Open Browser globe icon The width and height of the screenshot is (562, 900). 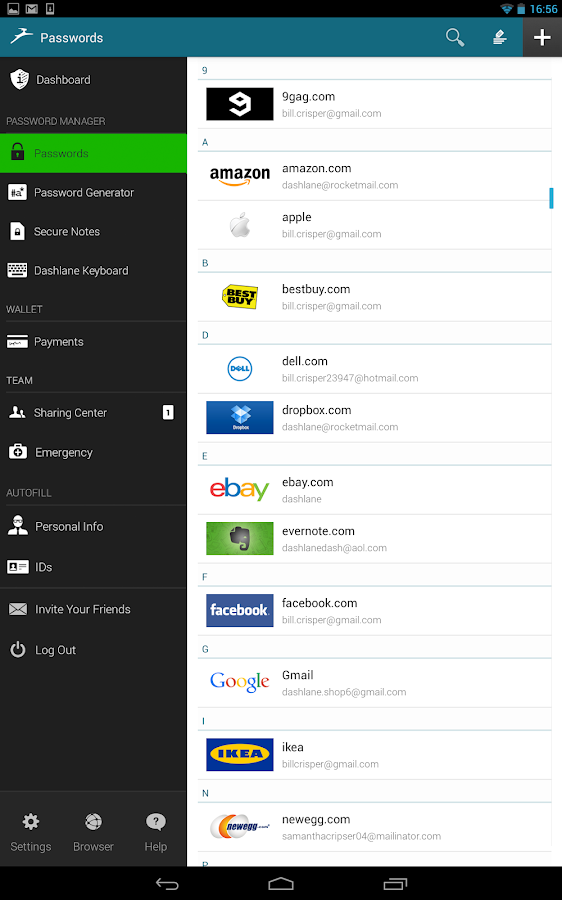click(94, 822)
